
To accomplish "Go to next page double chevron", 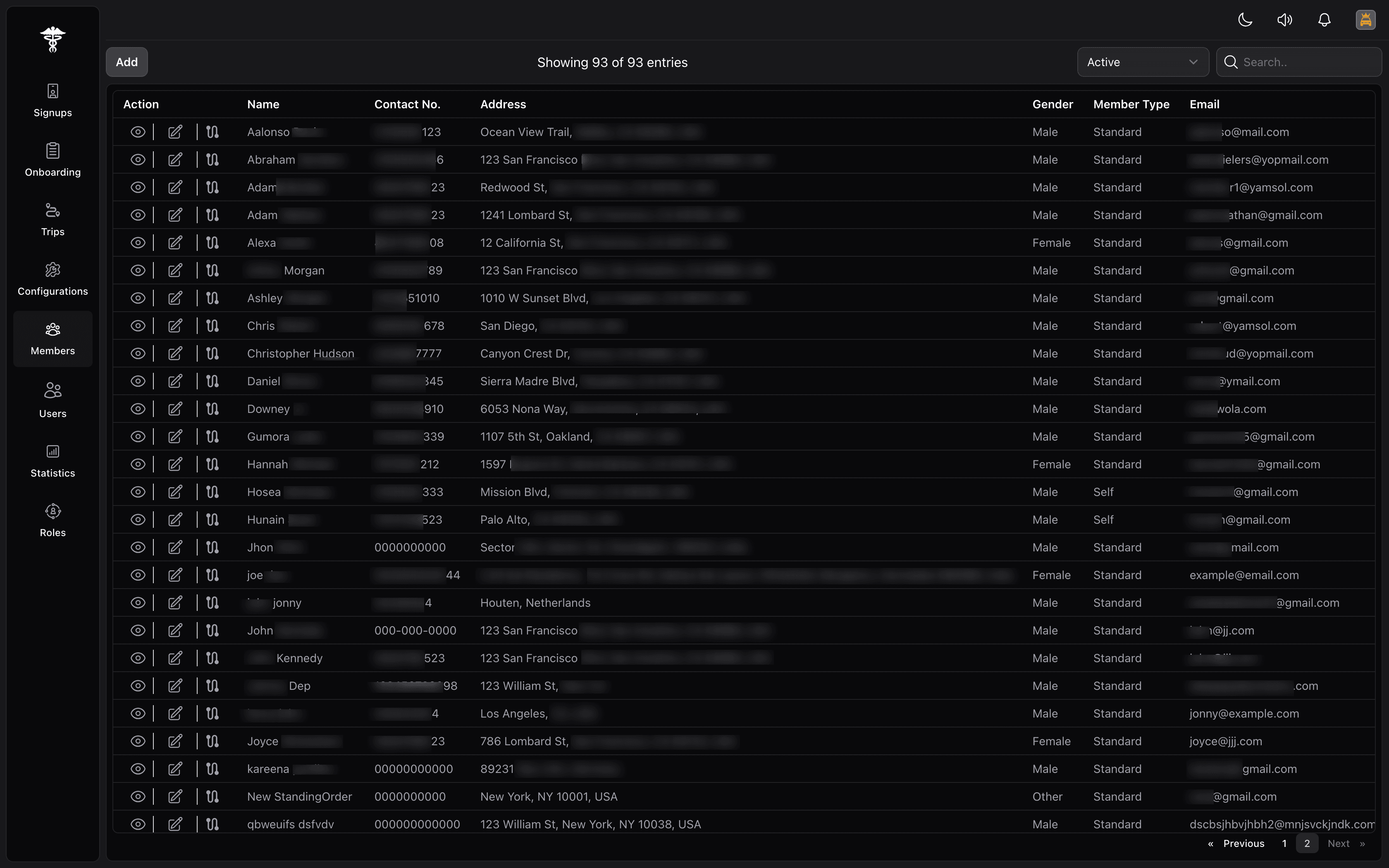I will click(1363, 843).
